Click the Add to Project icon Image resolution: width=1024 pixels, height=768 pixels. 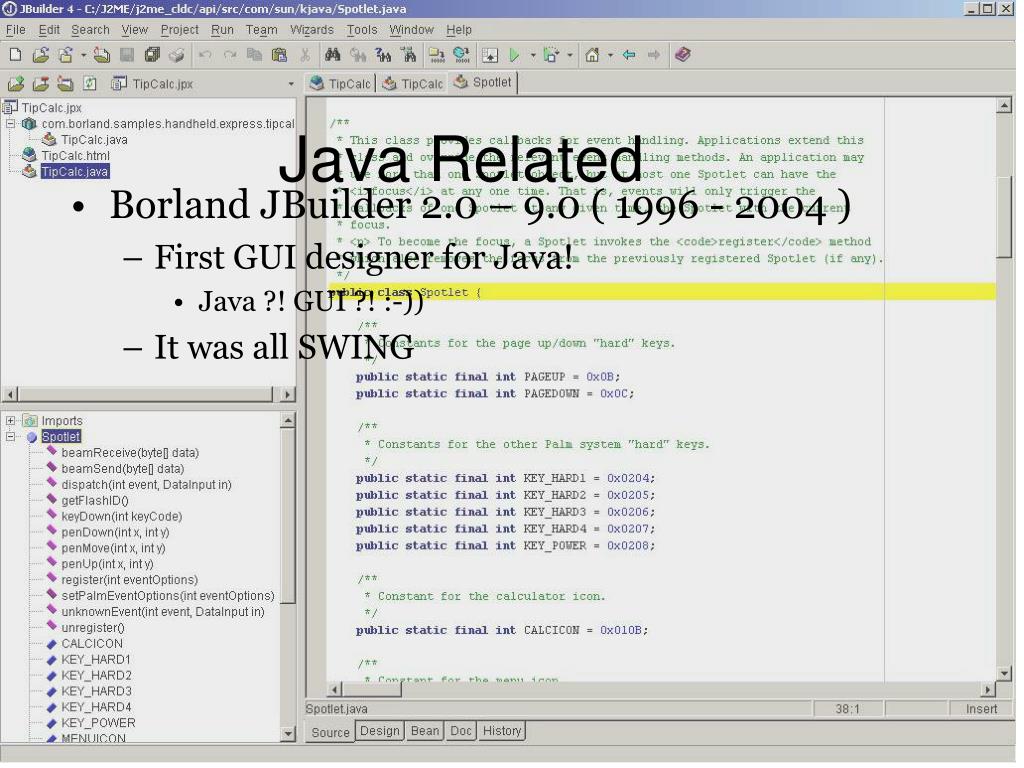coord(16,84)
